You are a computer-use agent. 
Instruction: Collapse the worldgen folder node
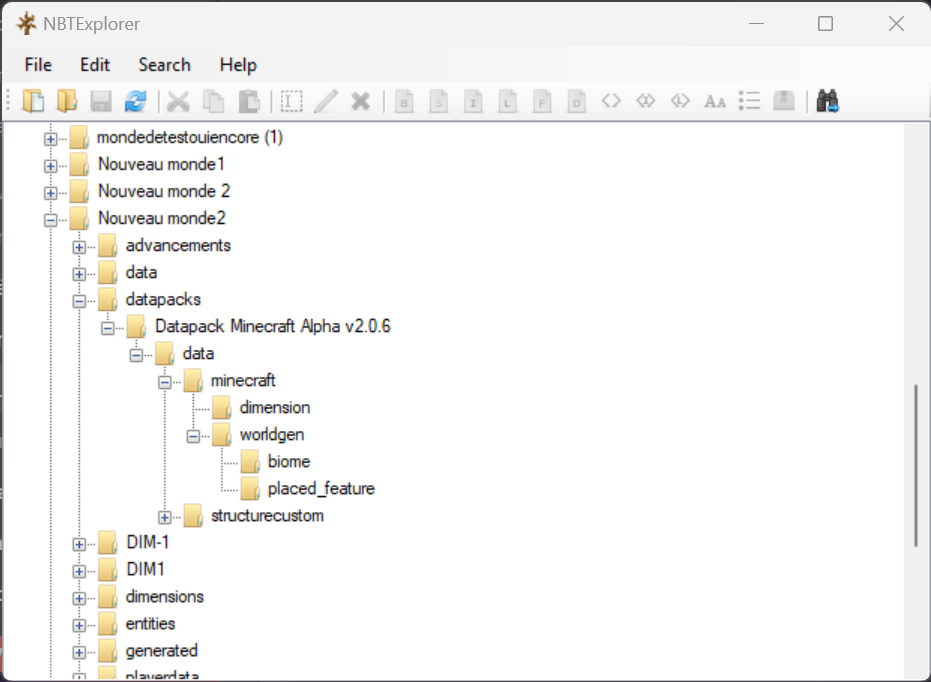click(193, 435)
